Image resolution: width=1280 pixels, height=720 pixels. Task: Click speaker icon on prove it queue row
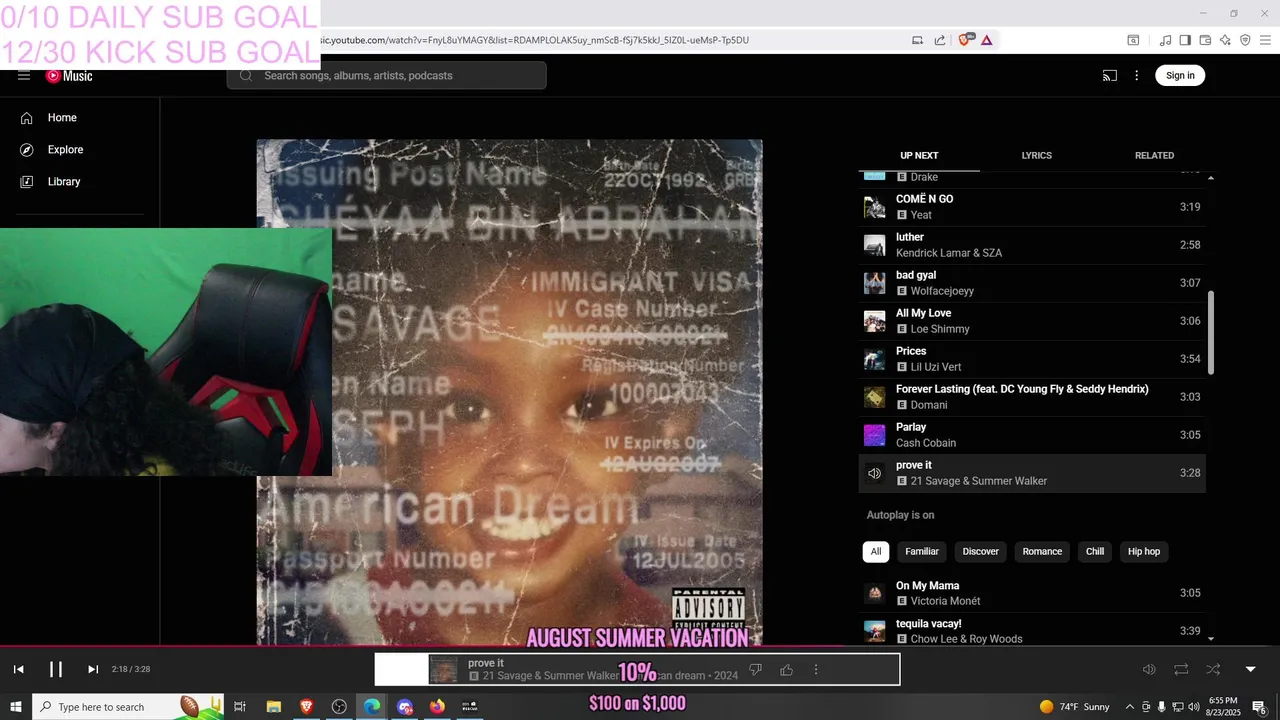point(875,473)
